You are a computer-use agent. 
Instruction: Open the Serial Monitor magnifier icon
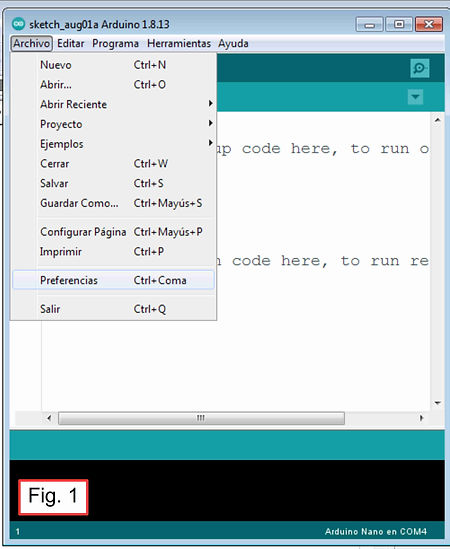pos(420,68)
